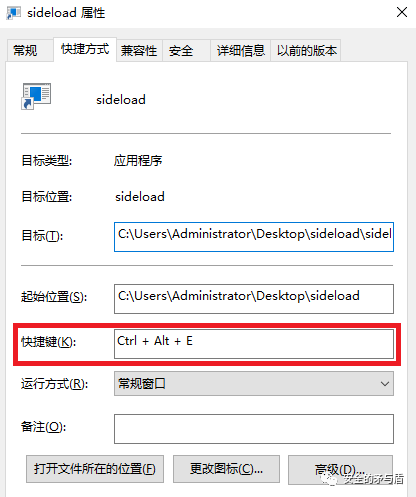Screen dimensions: 416x497
Task: Click the 起始位置(S) input field
Action: tap(254, 299)
